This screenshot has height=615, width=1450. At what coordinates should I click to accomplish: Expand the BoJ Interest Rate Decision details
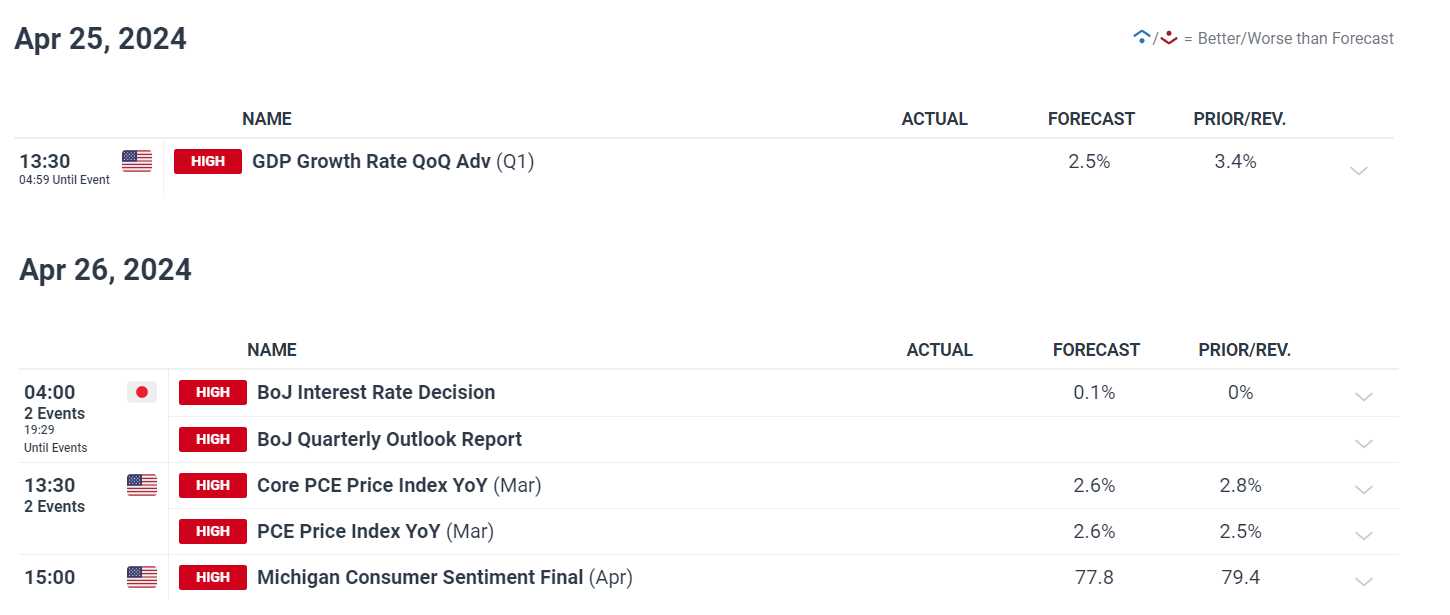(1363, 397)
